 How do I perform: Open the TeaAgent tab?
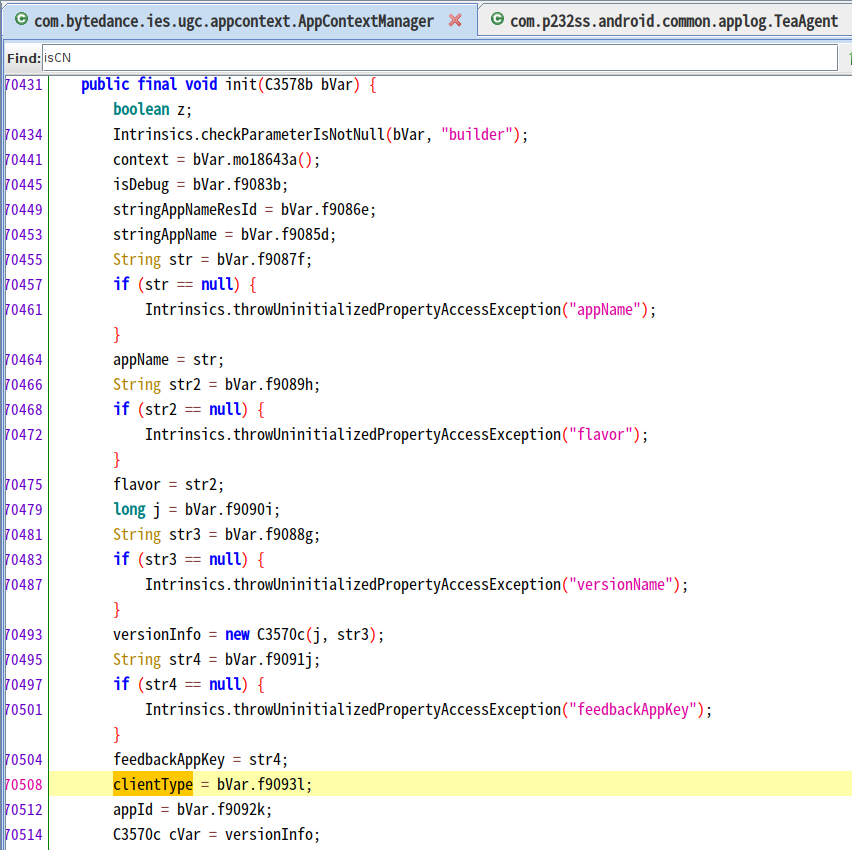(673, 21)
